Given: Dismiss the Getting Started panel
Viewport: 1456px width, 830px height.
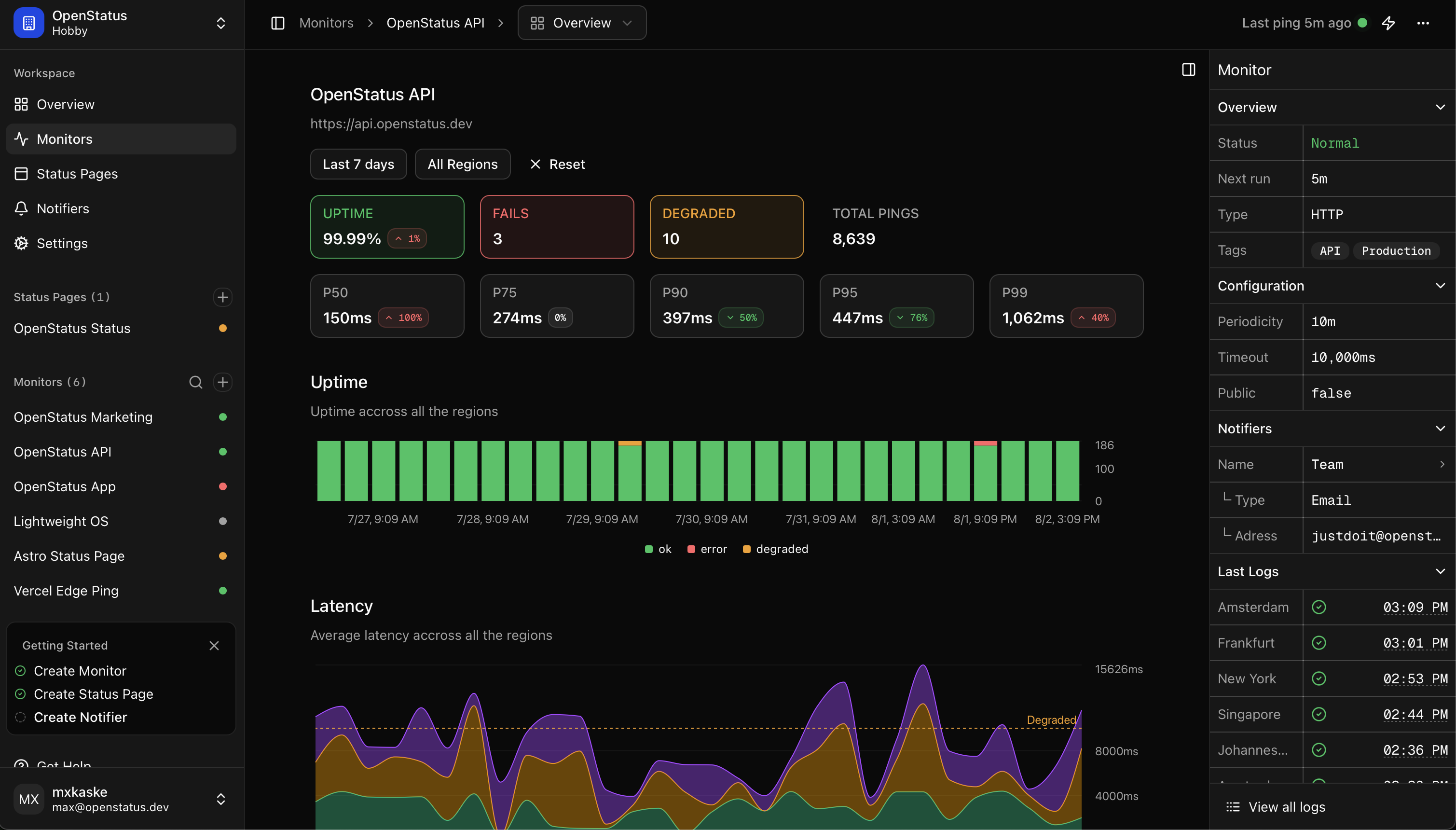Looking at the screenshot, I should [x=214, y=645].
